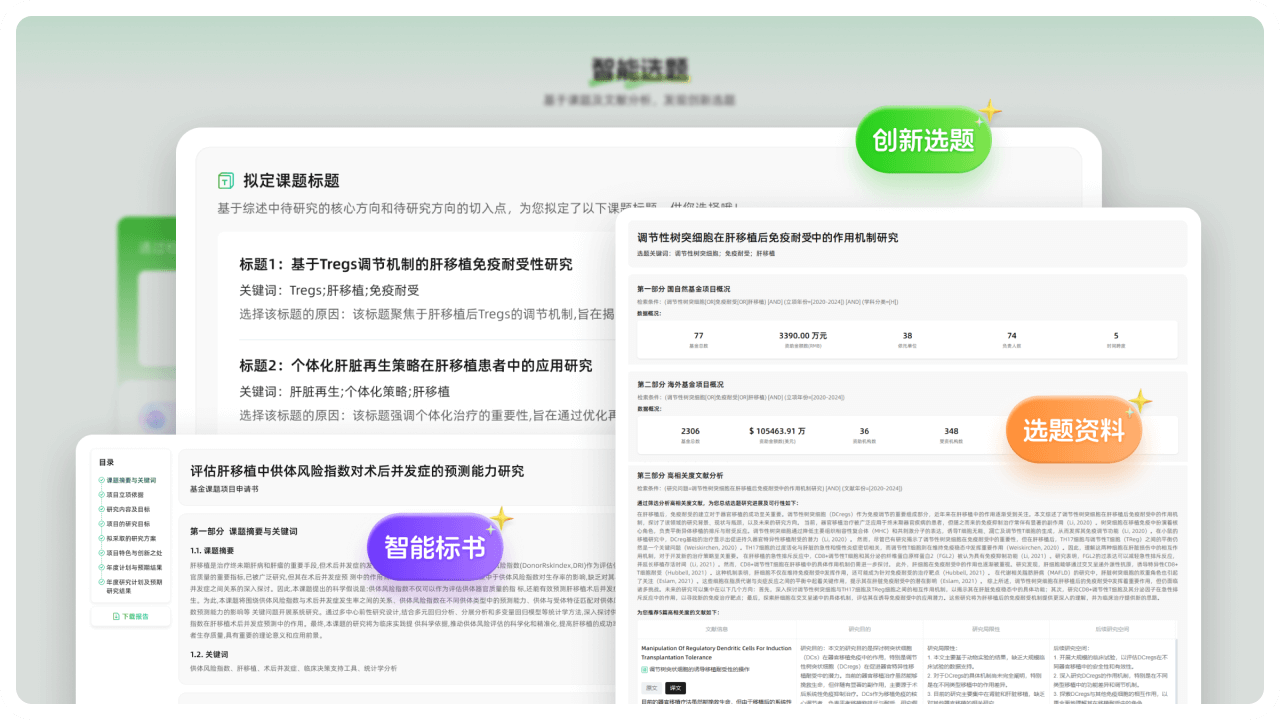Click the small green translation icon under paper title

click(645, 669)
